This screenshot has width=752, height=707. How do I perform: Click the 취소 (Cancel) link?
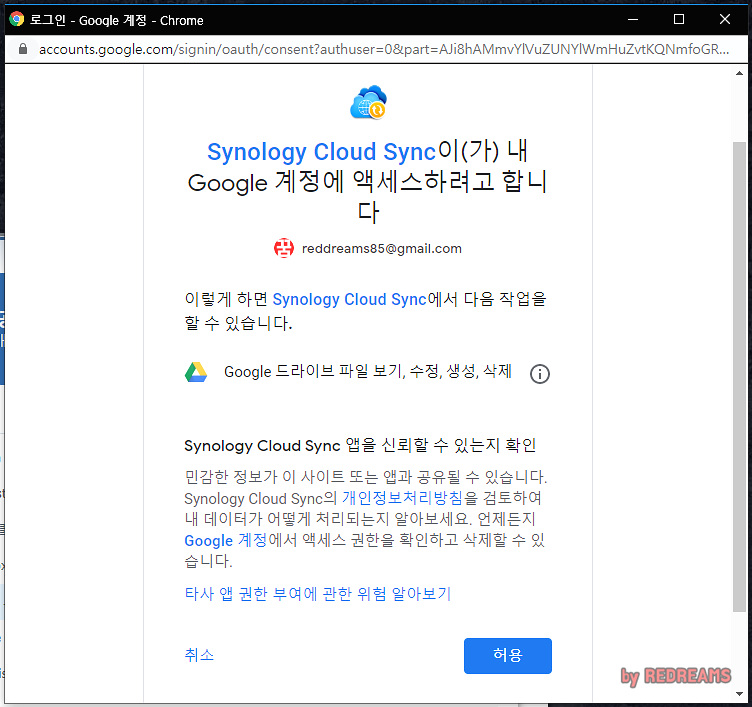(199, 655)
